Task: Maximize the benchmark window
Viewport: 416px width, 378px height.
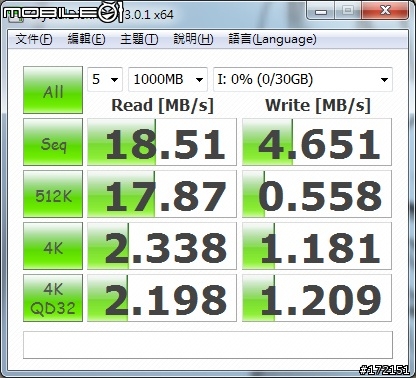Action: pos(348,11)
